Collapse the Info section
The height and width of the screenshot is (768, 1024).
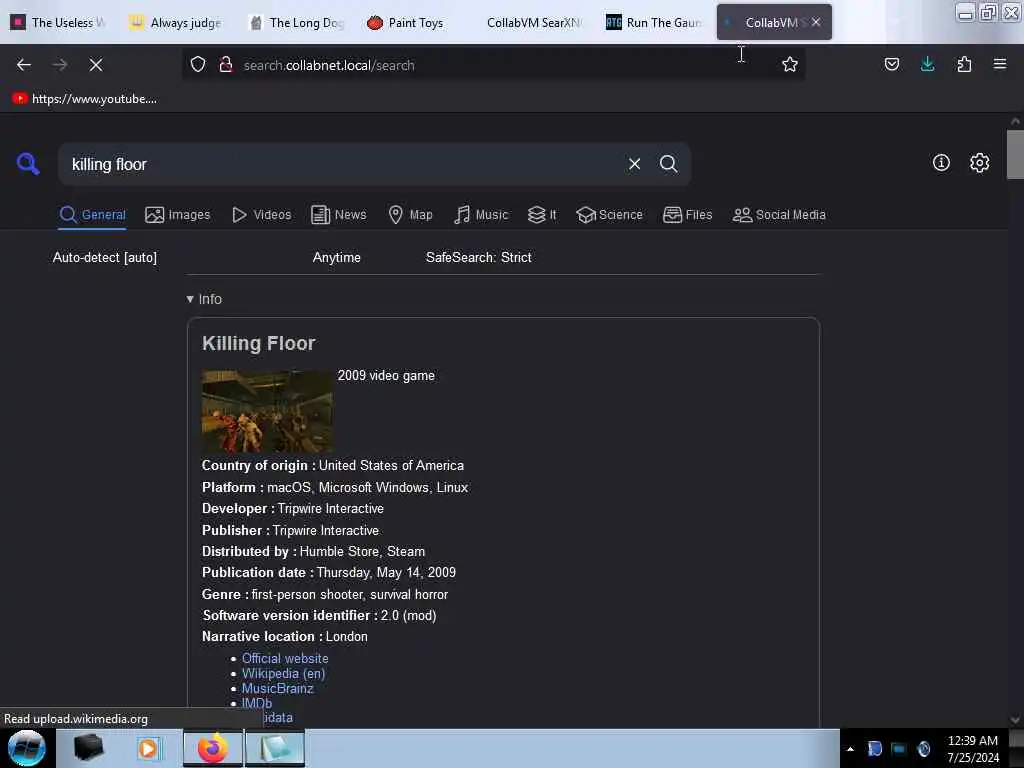204,299
